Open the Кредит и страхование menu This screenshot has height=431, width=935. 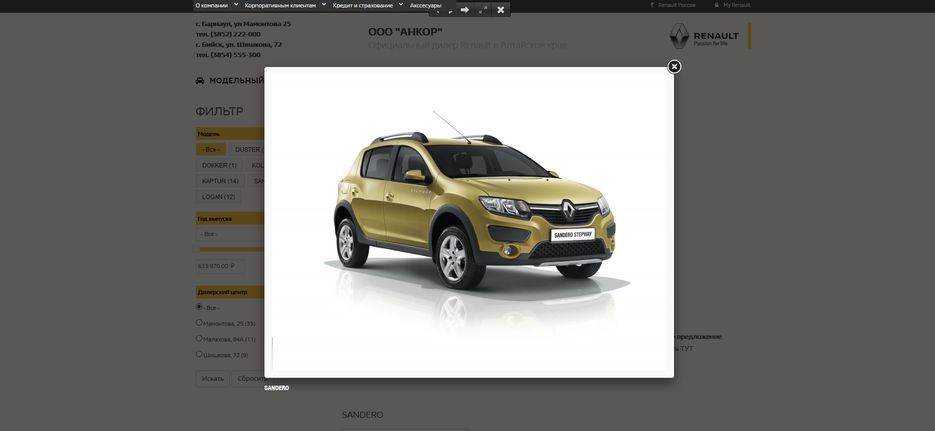pos(363,5)
